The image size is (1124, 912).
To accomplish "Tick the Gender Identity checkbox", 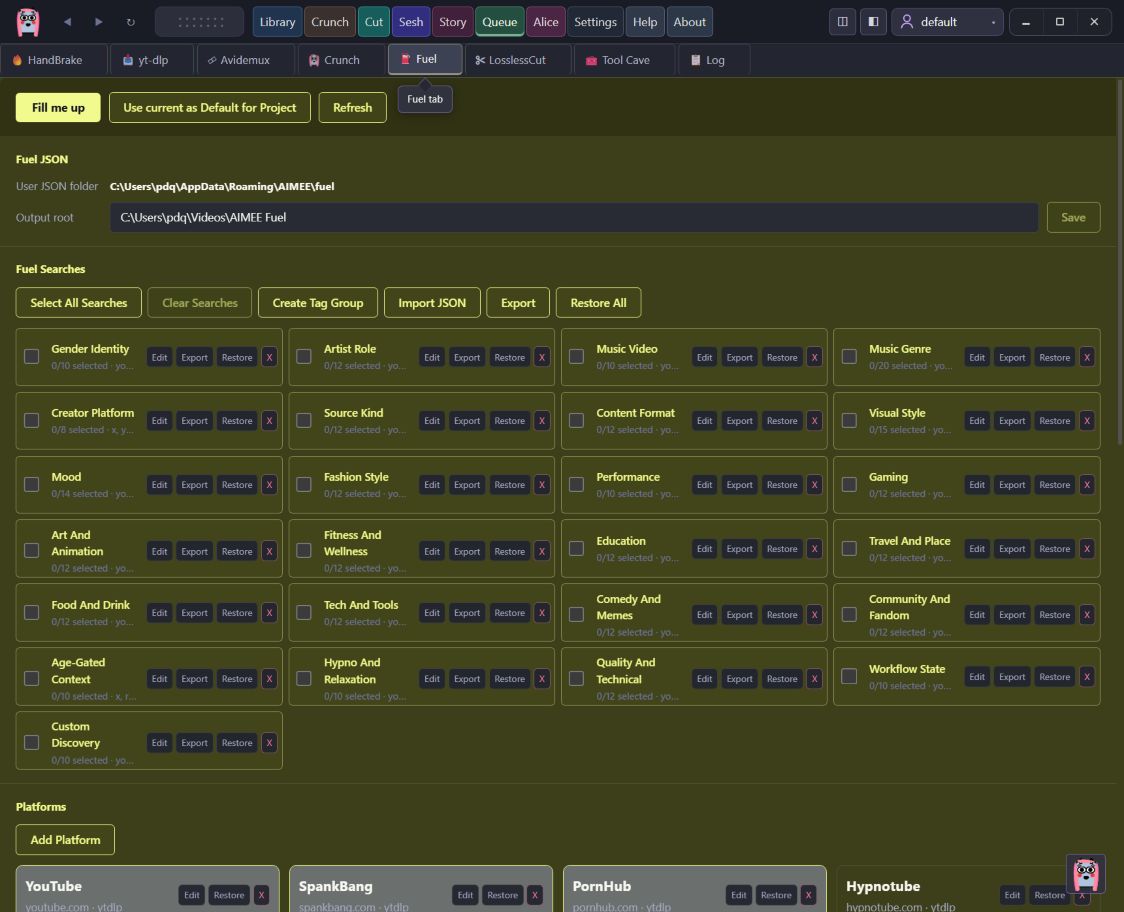I will point(32,356).
